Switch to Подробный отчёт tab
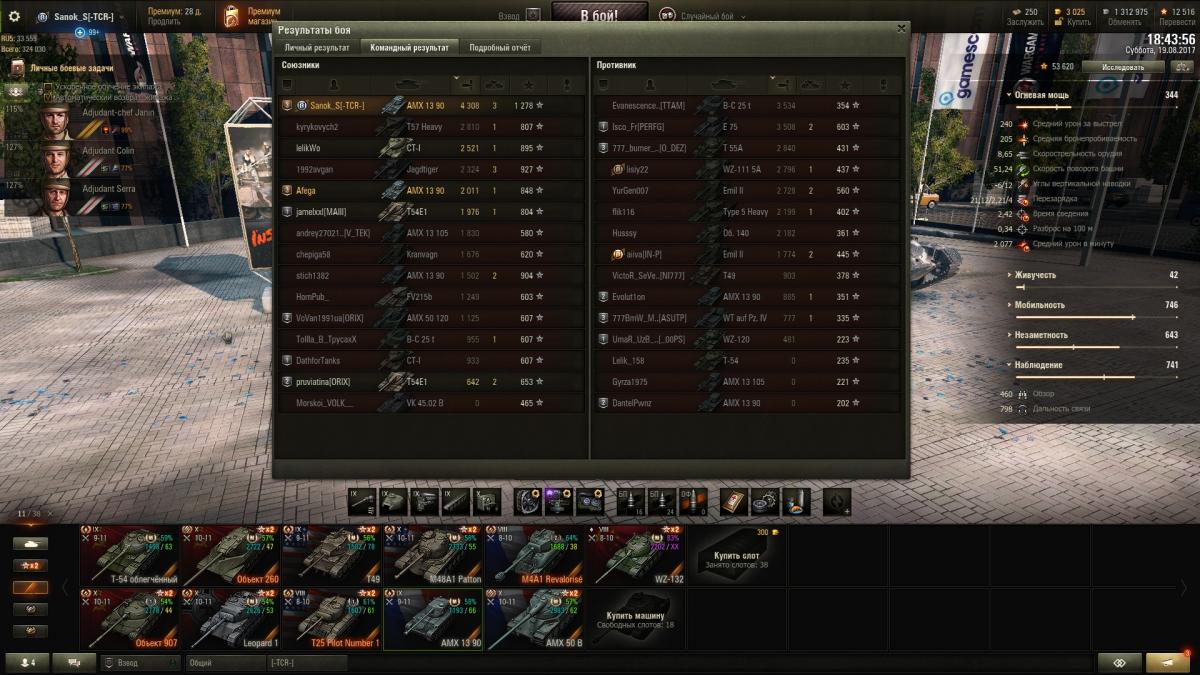The image size is (1200, 675). click(x=500, y=47)
